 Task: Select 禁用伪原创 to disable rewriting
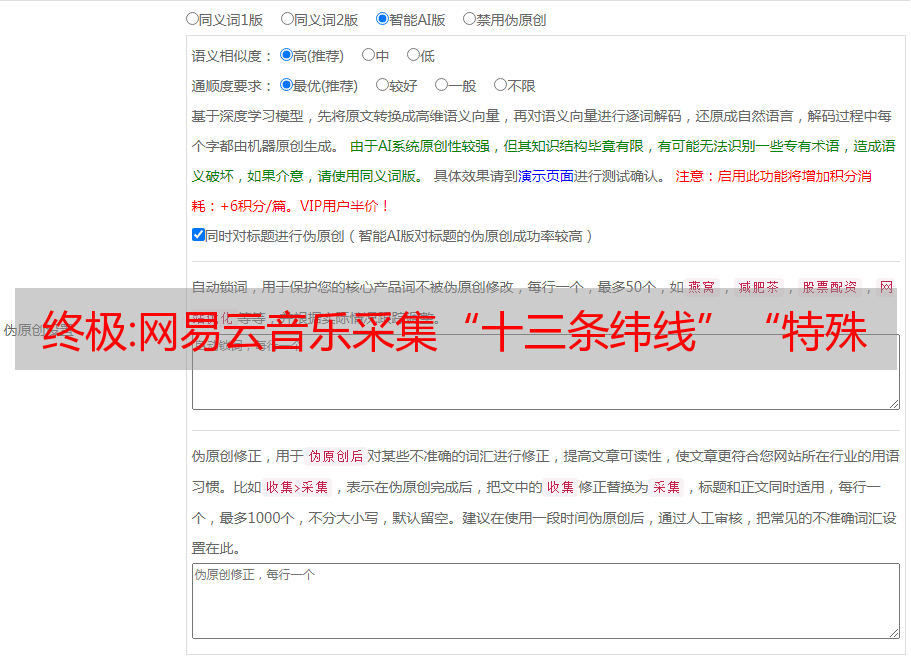[x=469, y=18]
